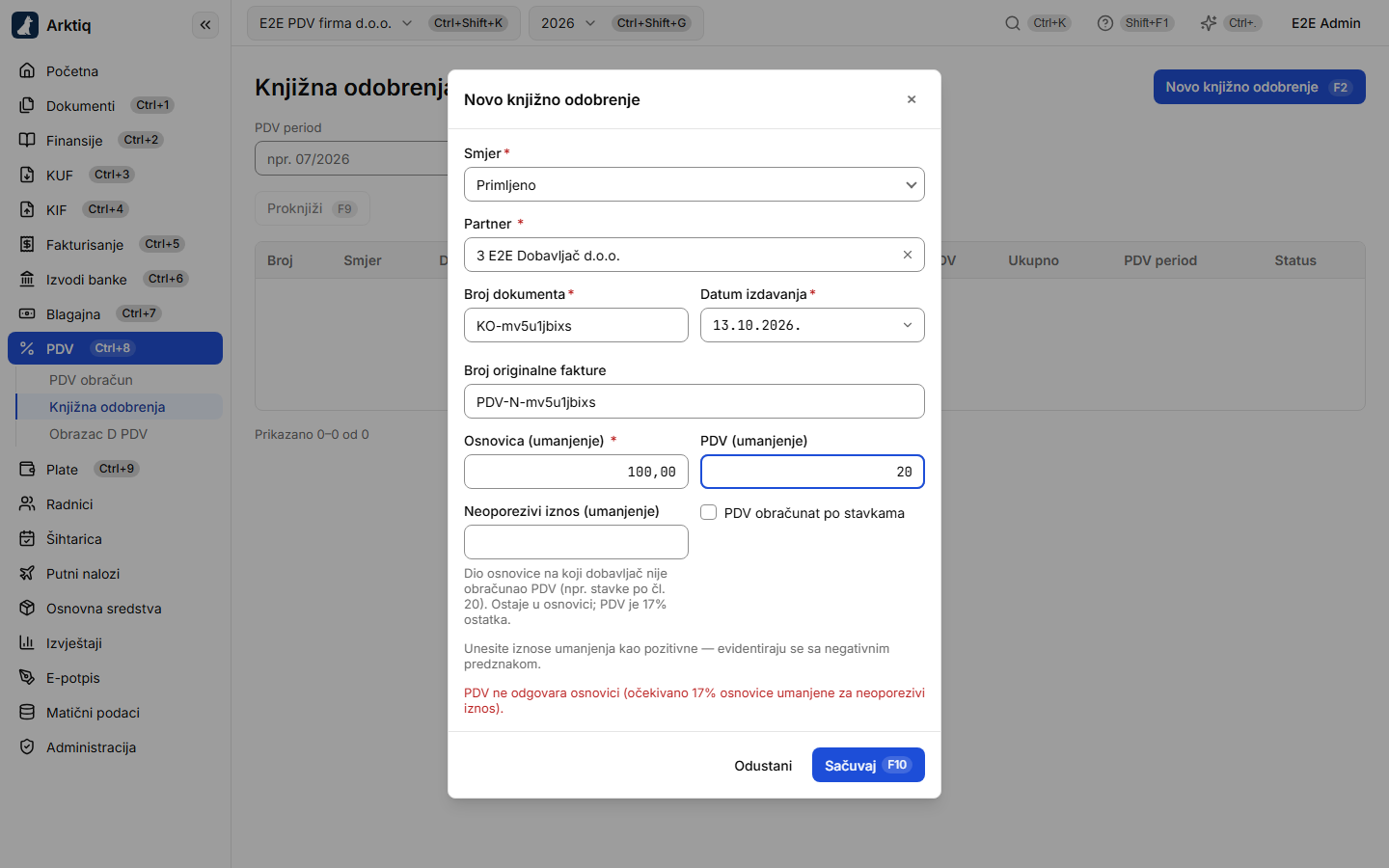Viewport: 1389px width, 868px height.
Task: Click the Izvodi banke bank icon
Action: (27, 280)
